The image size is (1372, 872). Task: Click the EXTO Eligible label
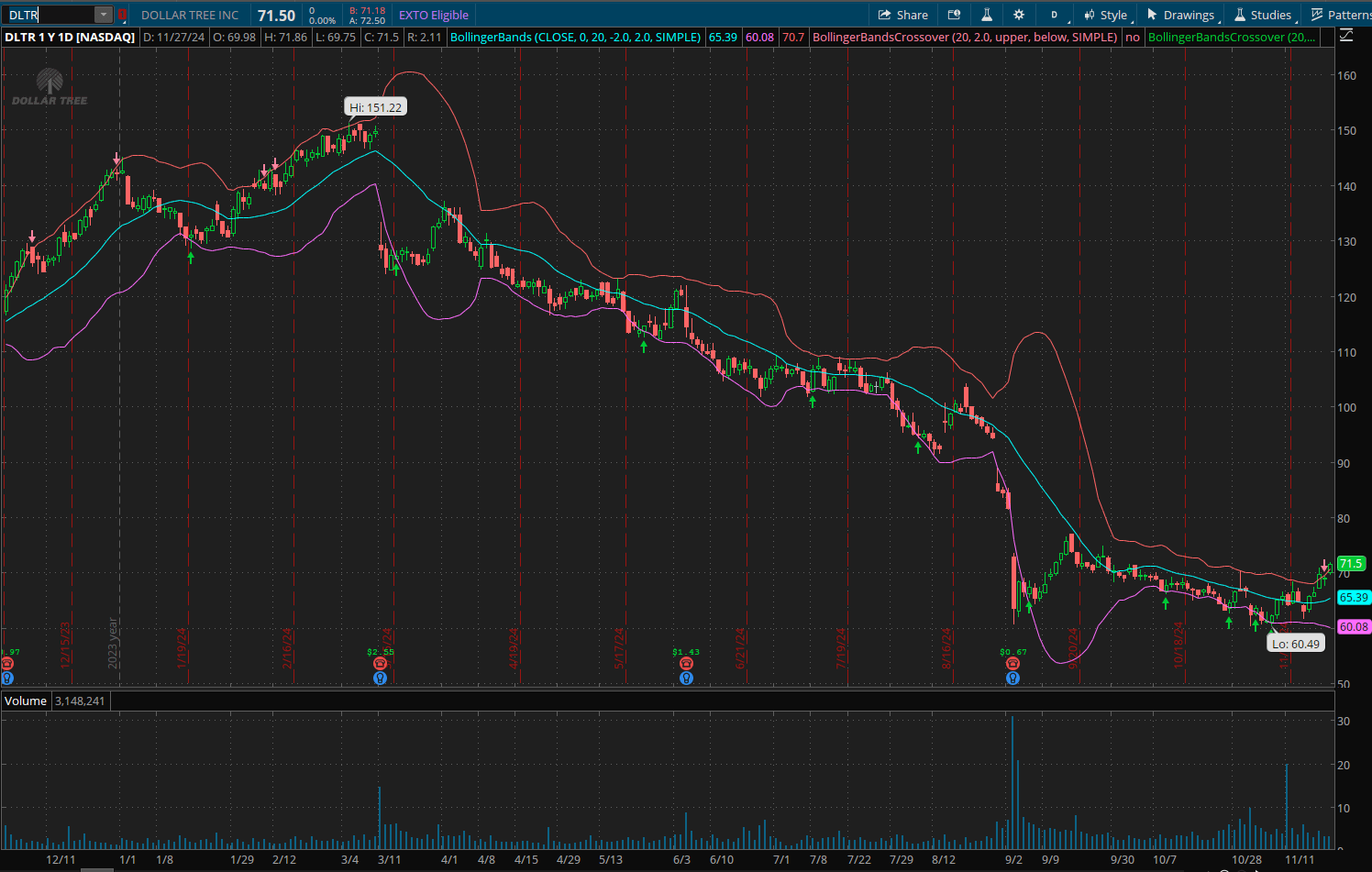click(x=433, y=15)
